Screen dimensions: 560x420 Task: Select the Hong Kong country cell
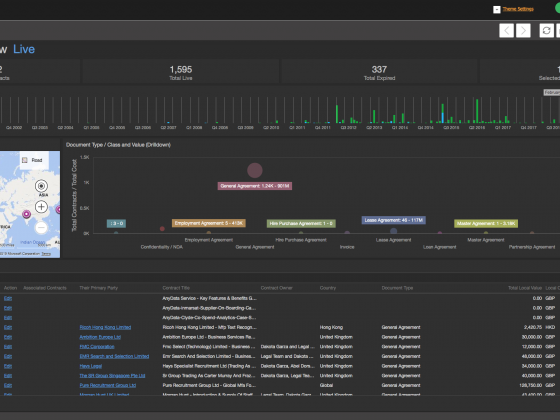point(331,327)
